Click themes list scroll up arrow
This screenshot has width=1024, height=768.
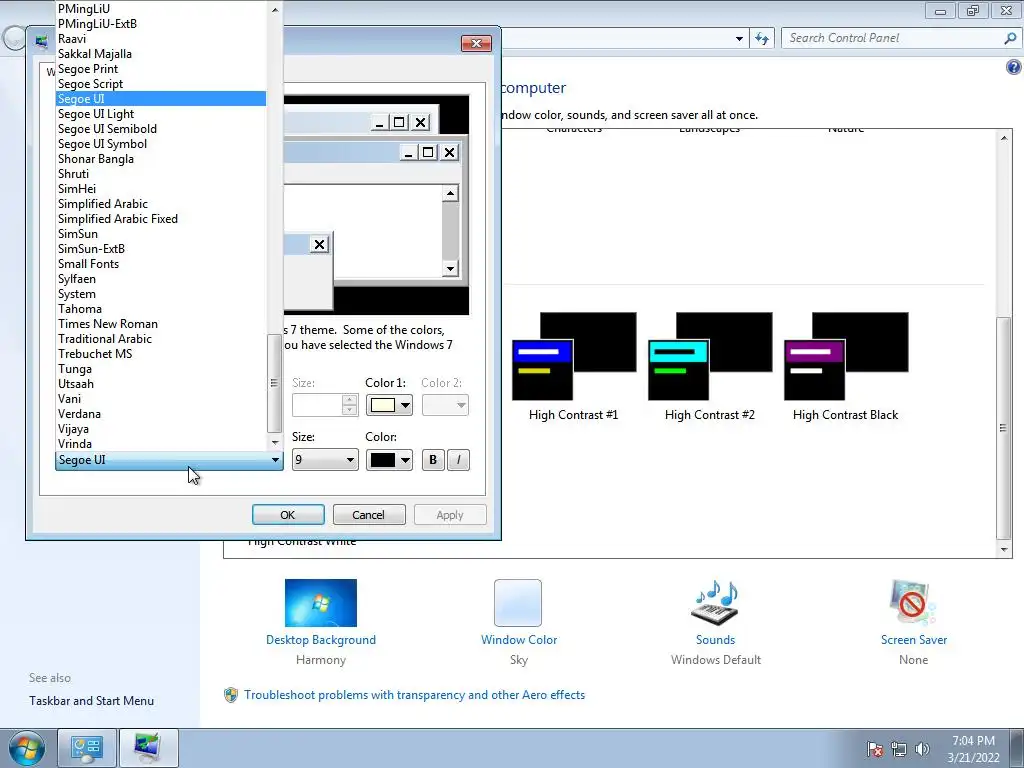click(x=1004, y=138)
